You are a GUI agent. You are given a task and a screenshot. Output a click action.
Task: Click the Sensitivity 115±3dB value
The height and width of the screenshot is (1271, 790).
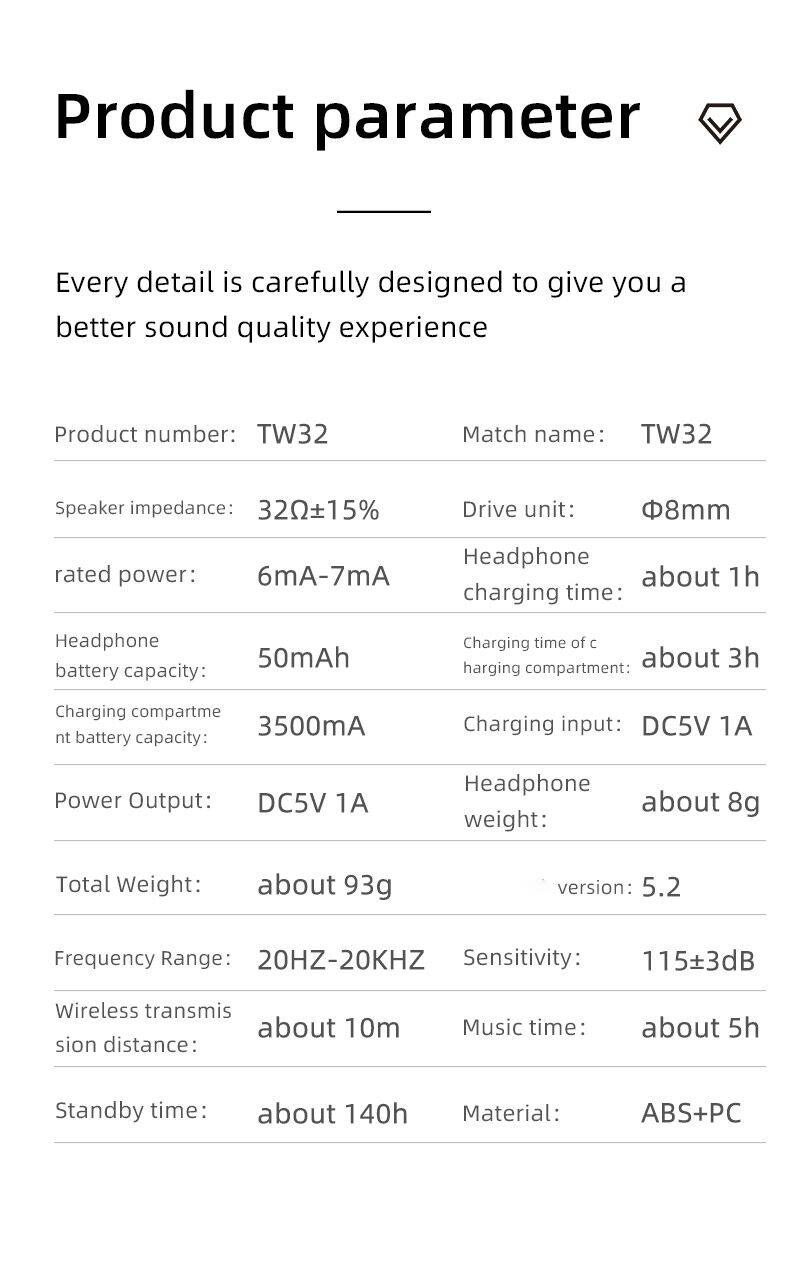tap(697, 961)
